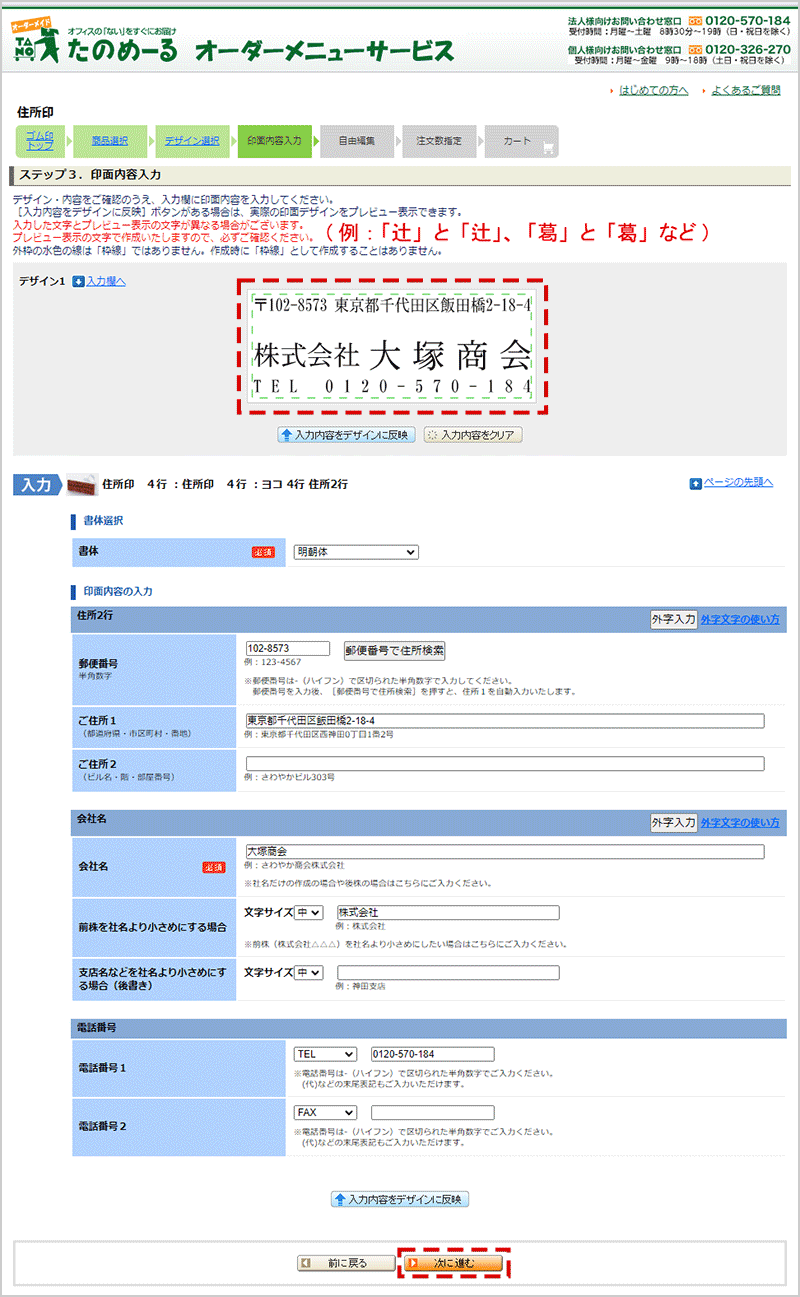
Task: Go to デザイン選択 step
Action: (x=191, y=141)
